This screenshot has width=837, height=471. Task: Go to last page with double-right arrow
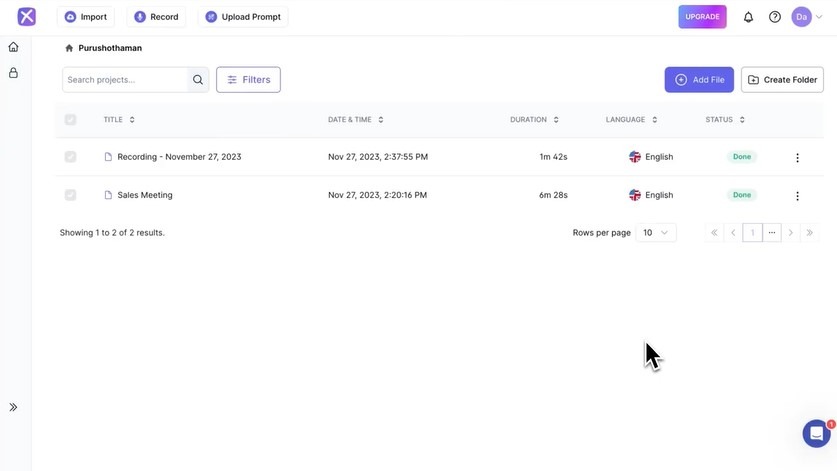810,233
